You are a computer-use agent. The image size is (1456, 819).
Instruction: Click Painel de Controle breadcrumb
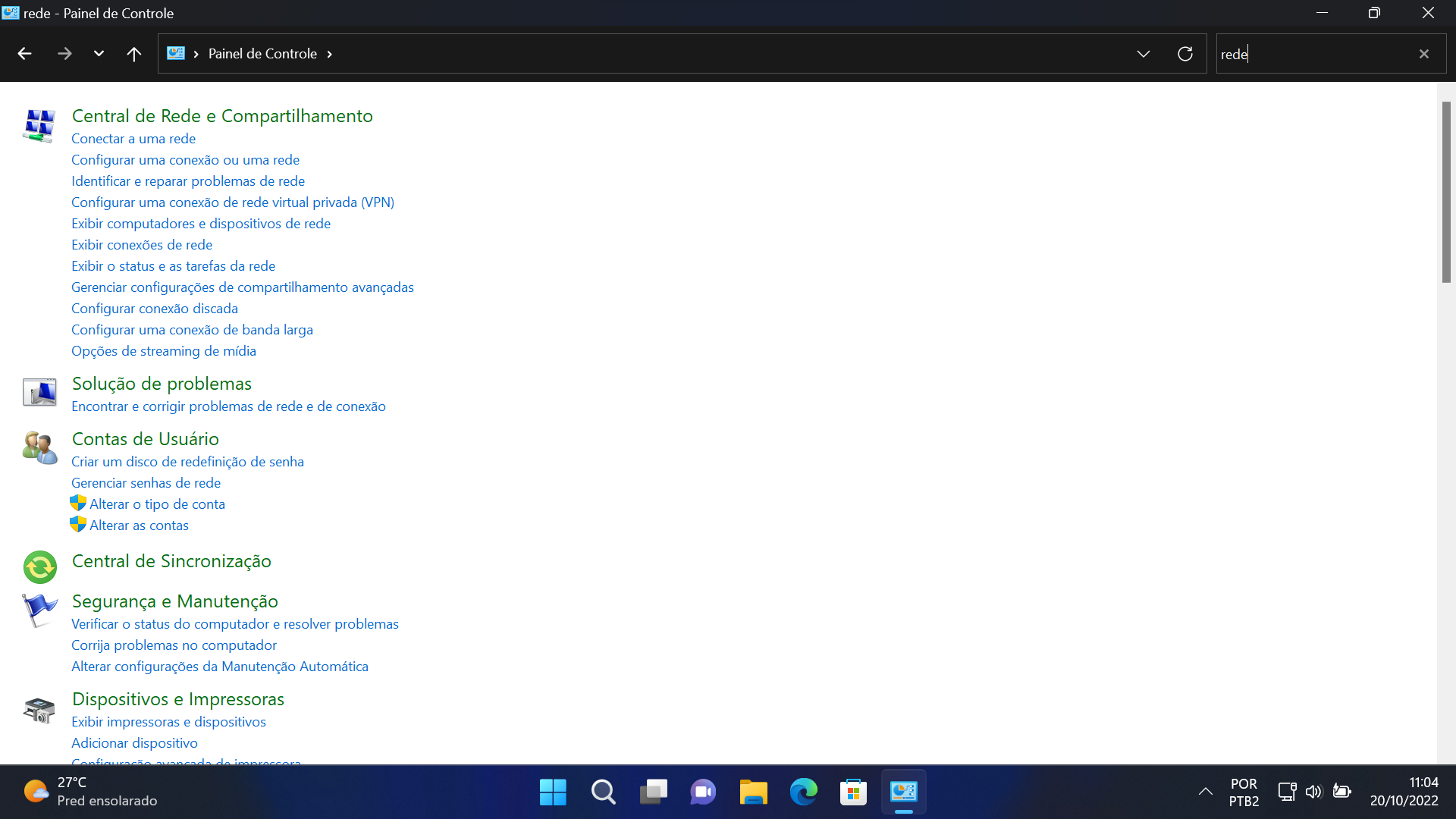262,54
